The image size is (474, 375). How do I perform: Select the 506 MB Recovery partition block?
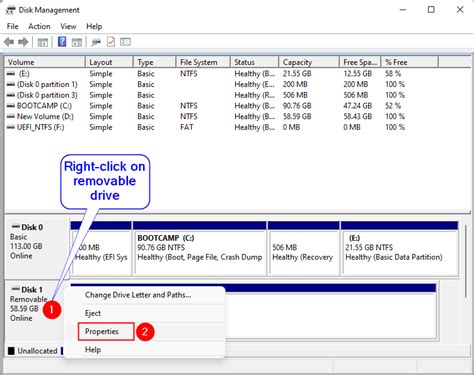click(304, 248)
